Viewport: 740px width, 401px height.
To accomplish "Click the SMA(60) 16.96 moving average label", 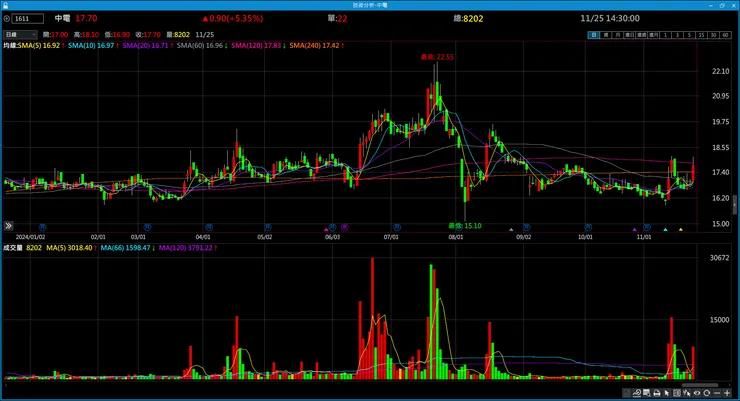I will (x=200, y=45).
